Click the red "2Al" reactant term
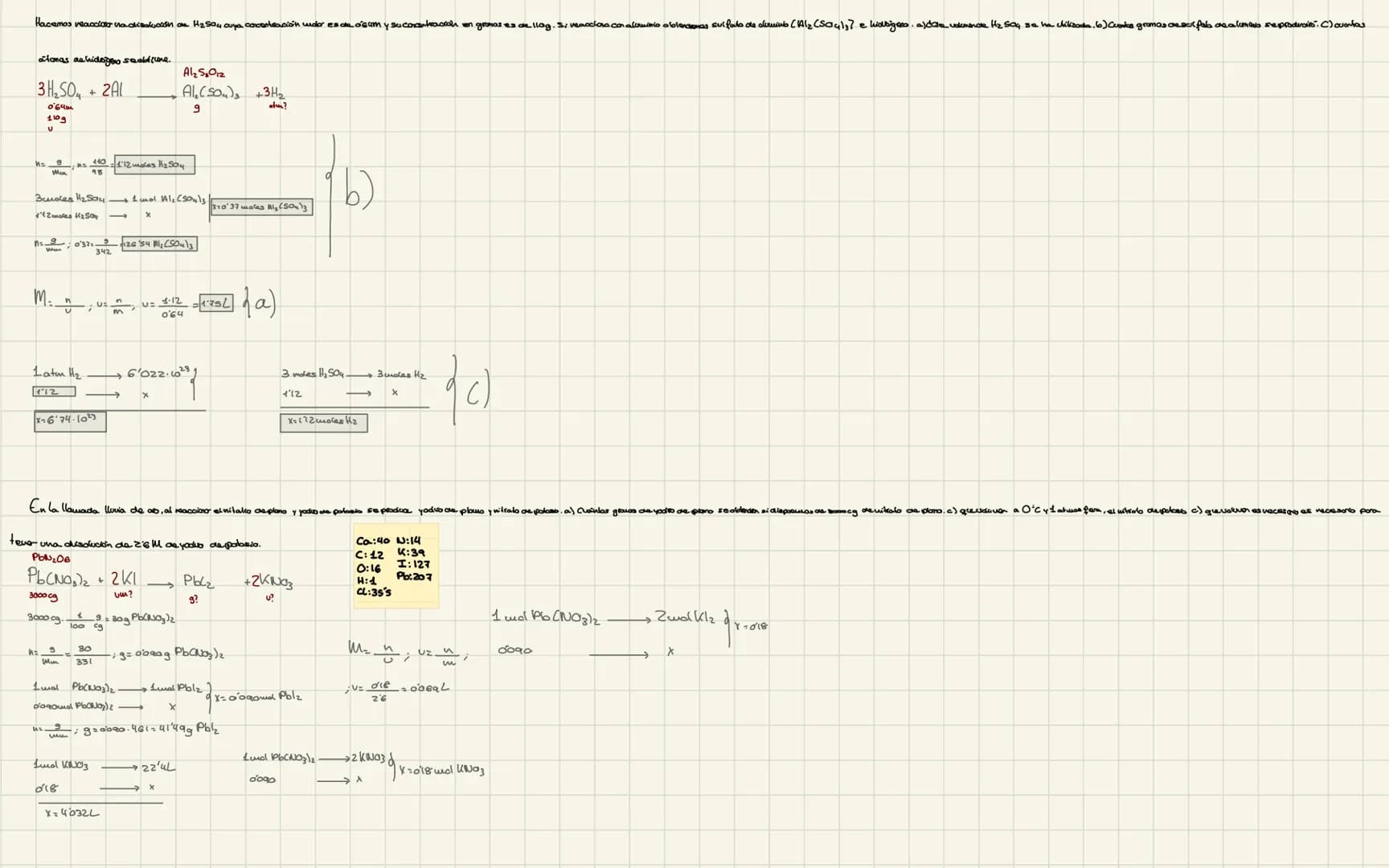Screen dimensions: 1389x868 tap(113, 91)
